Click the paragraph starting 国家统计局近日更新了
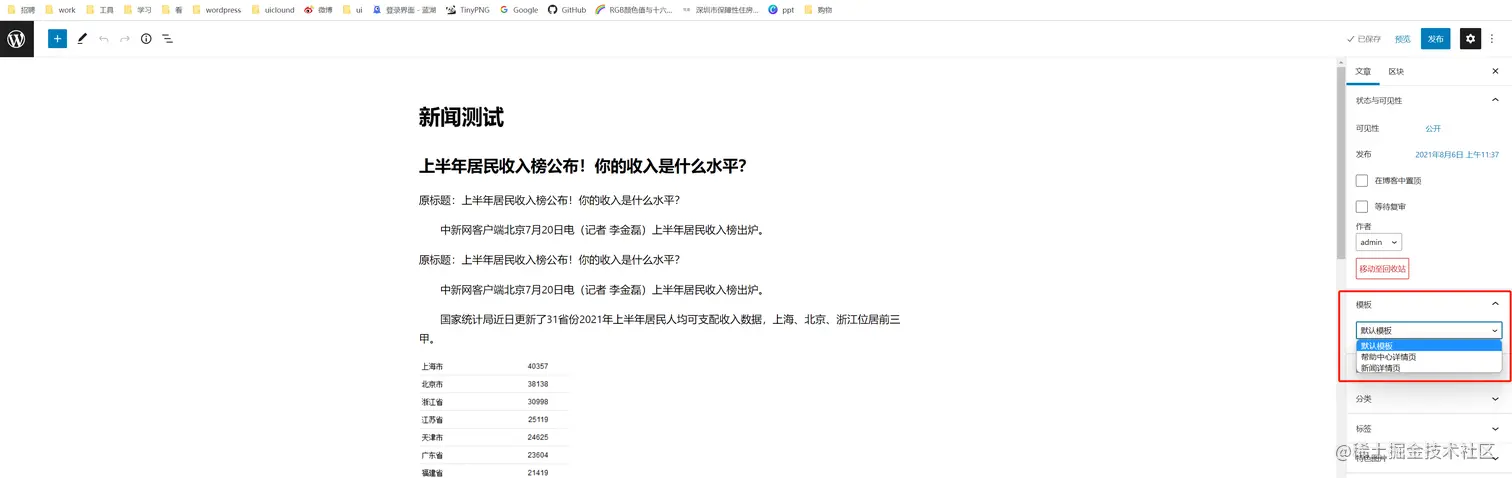Image resolution: width=1512 pixels, height=478 pixels. pos(660,329)
